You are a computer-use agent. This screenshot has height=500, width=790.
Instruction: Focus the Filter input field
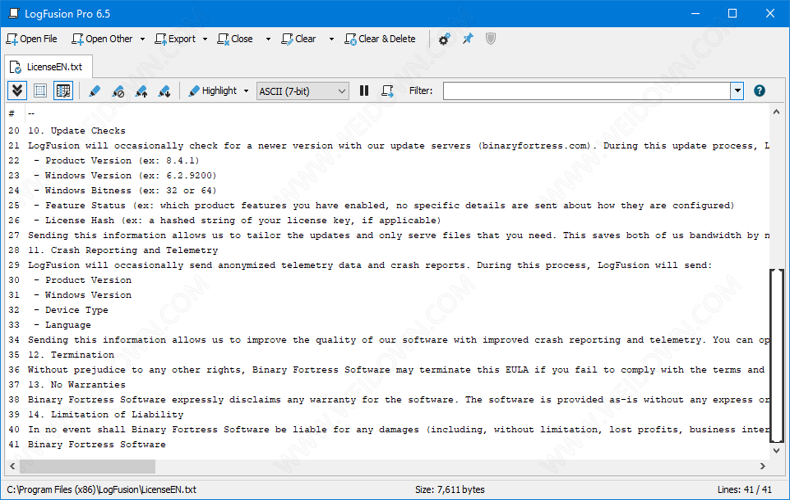(586, 91)
